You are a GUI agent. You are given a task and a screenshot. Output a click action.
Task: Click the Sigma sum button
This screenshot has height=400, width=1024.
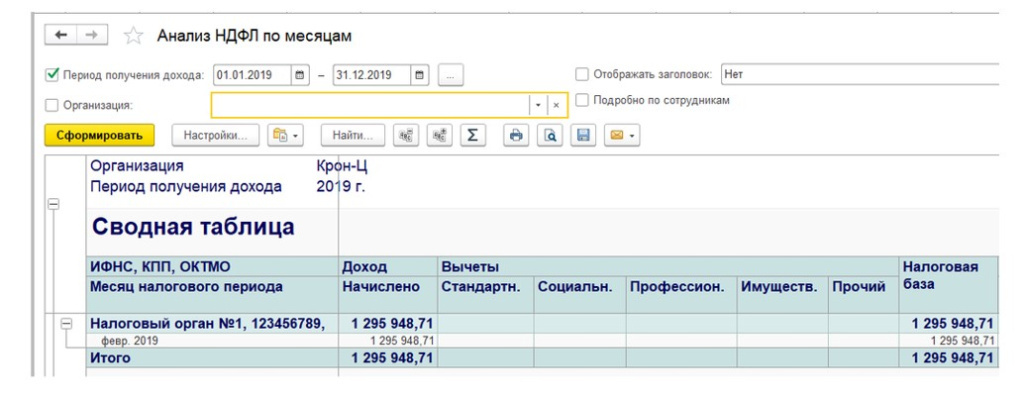(x=473, y=135)
